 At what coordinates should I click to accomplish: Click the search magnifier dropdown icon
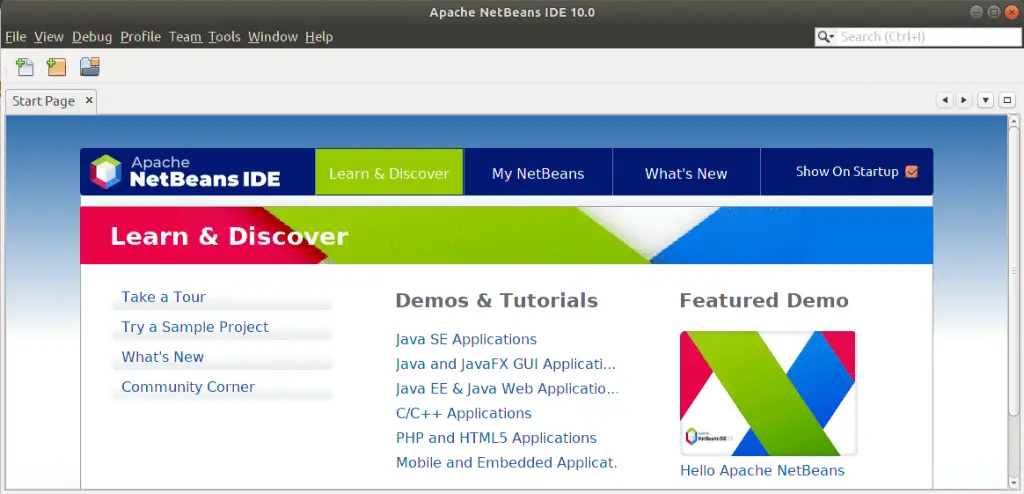pos(826,37)
